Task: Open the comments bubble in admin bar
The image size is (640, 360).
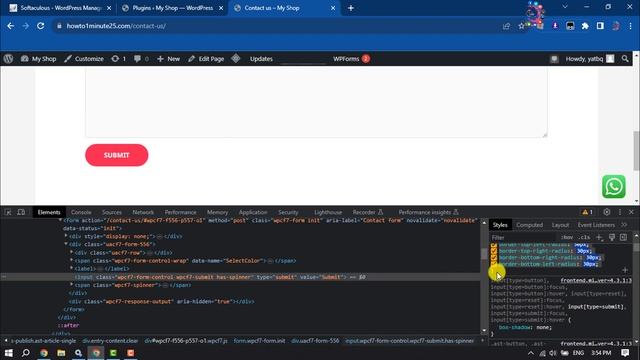Action: [141, 59]
